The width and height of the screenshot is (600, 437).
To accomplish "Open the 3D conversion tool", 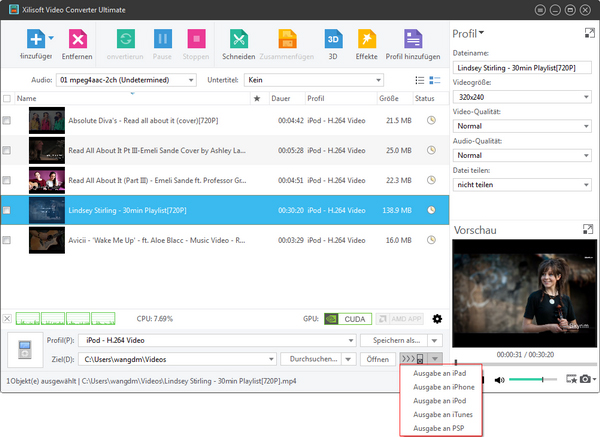I will pyautogui.click(x=333, y=39).
